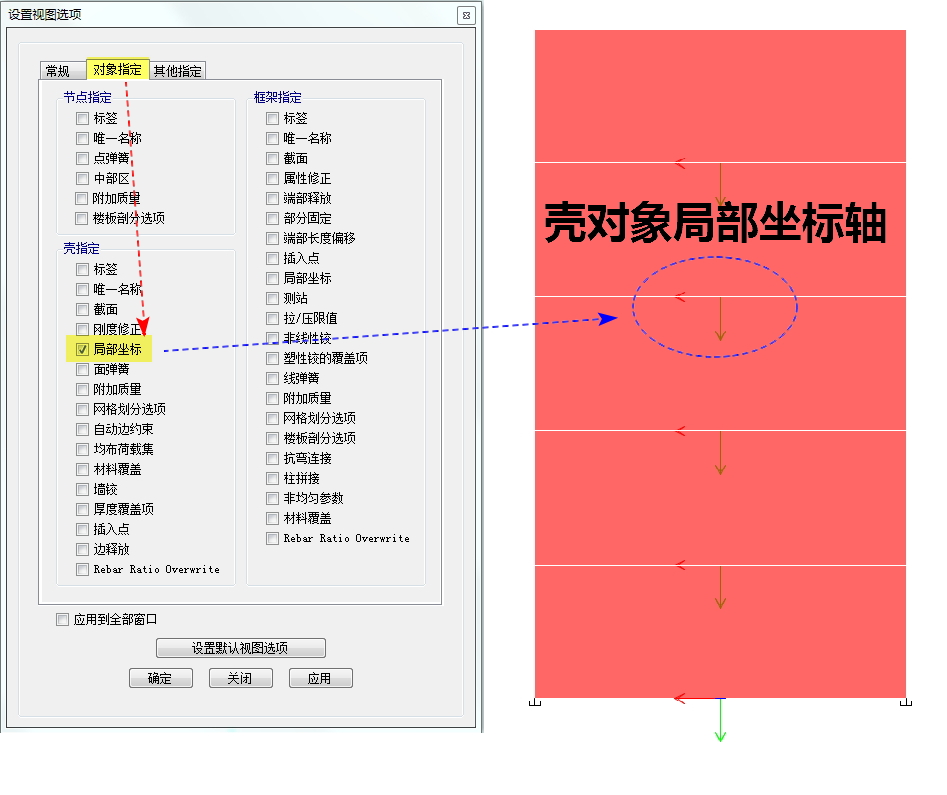Click the 设置默认视图选项 button
The width and height of the screenshot is (947, 795).
(x=241, y=648)
